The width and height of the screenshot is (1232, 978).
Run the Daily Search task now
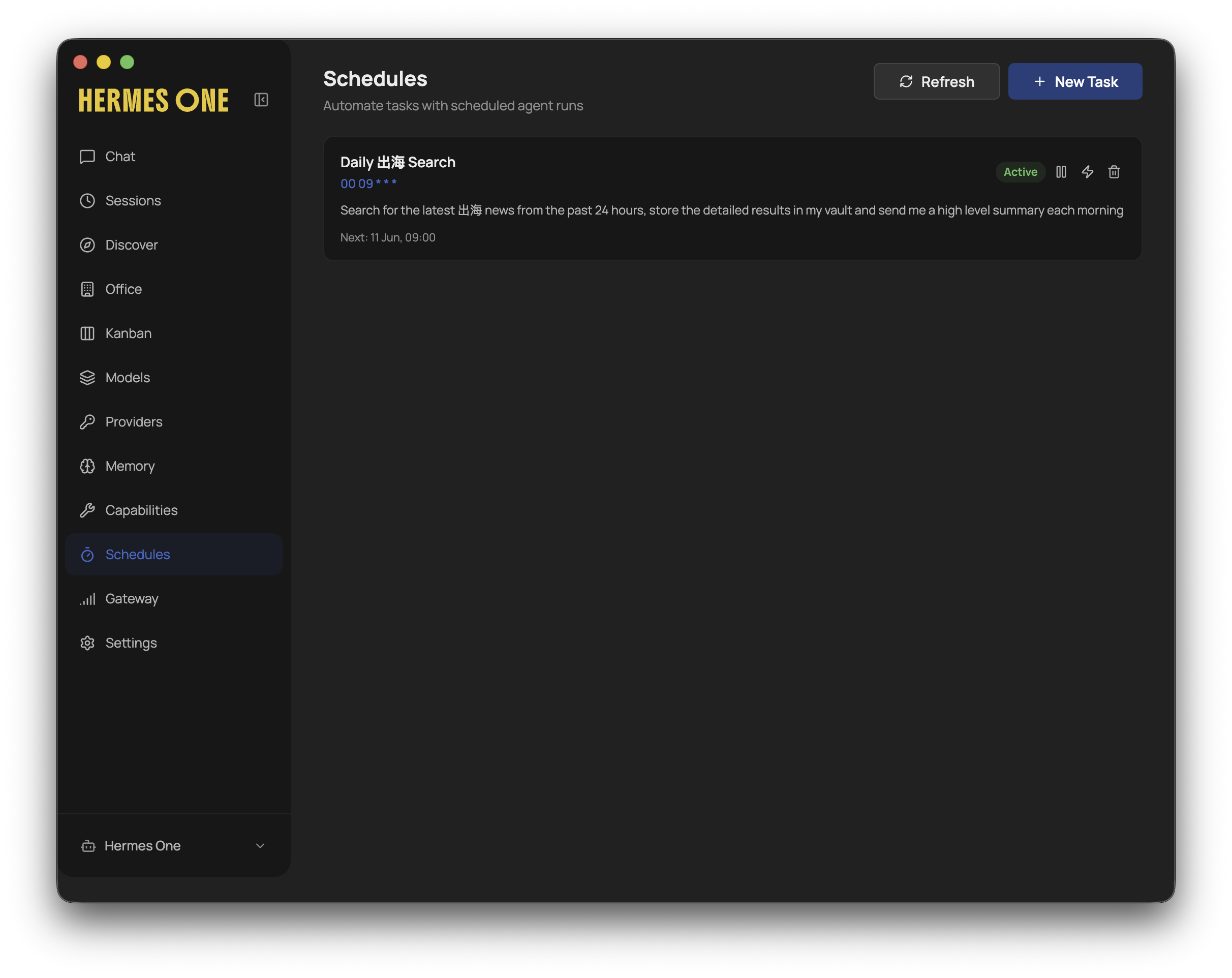pyautogui.click(x=1088, y=172)
